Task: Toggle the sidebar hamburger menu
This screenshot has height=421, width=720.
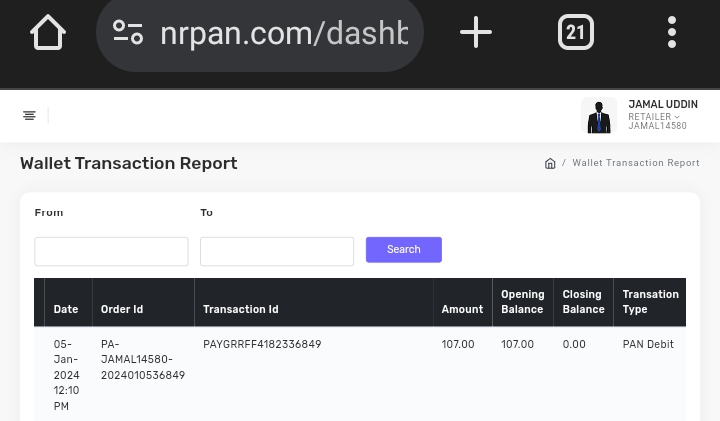Action: click(x=29, y=116)
